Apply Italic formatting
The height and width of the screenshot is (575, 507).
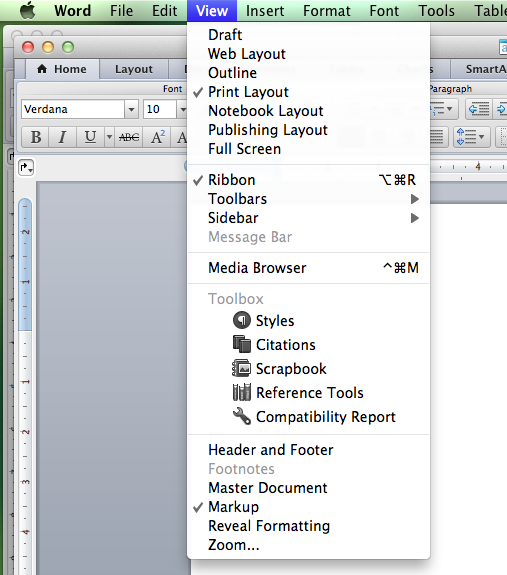coord(62,137)
